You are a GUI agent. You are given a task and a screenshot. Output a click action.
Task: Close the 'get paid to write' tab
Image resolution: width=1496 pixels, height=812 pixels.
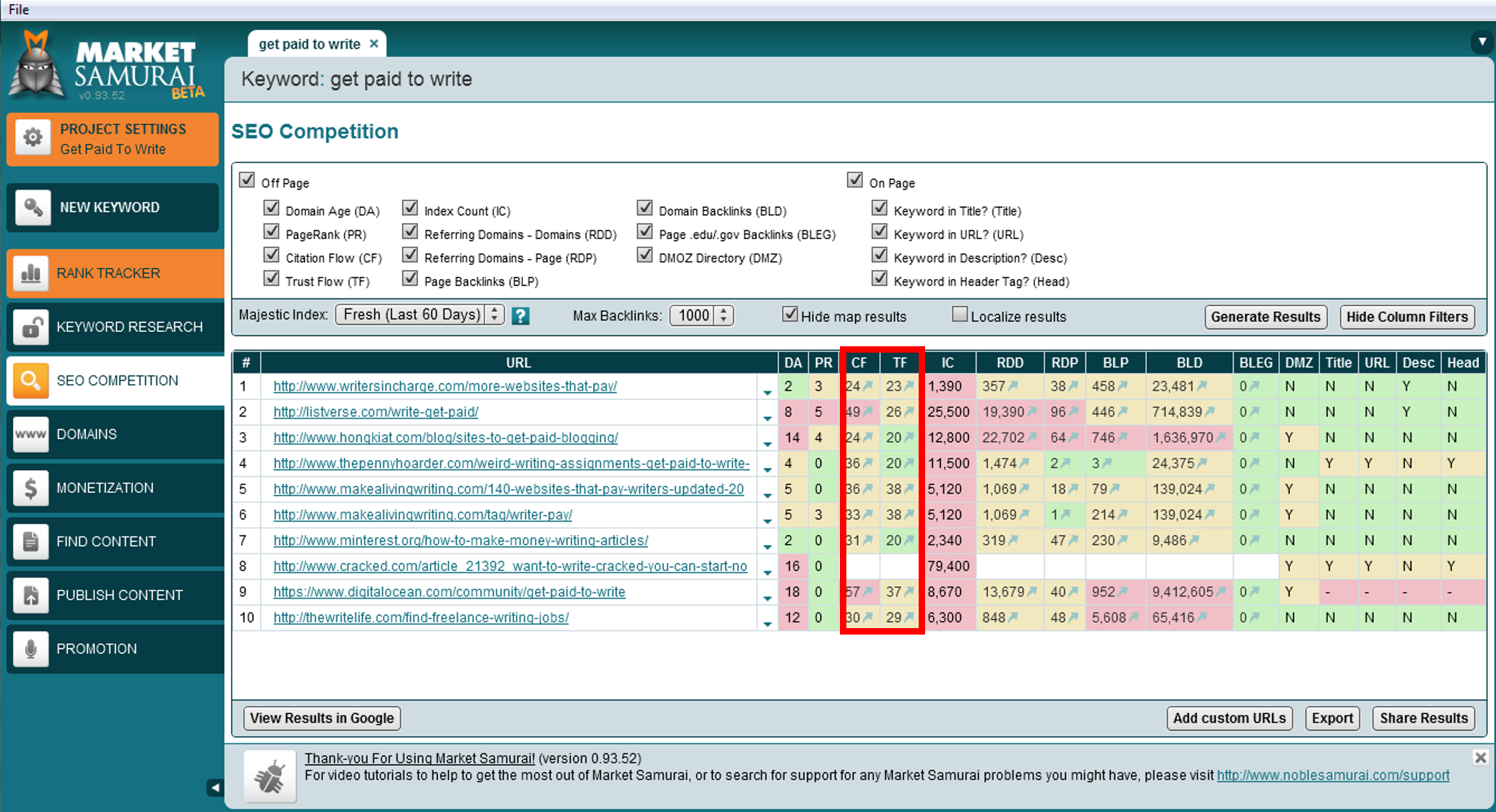click(x=373, y=44)
